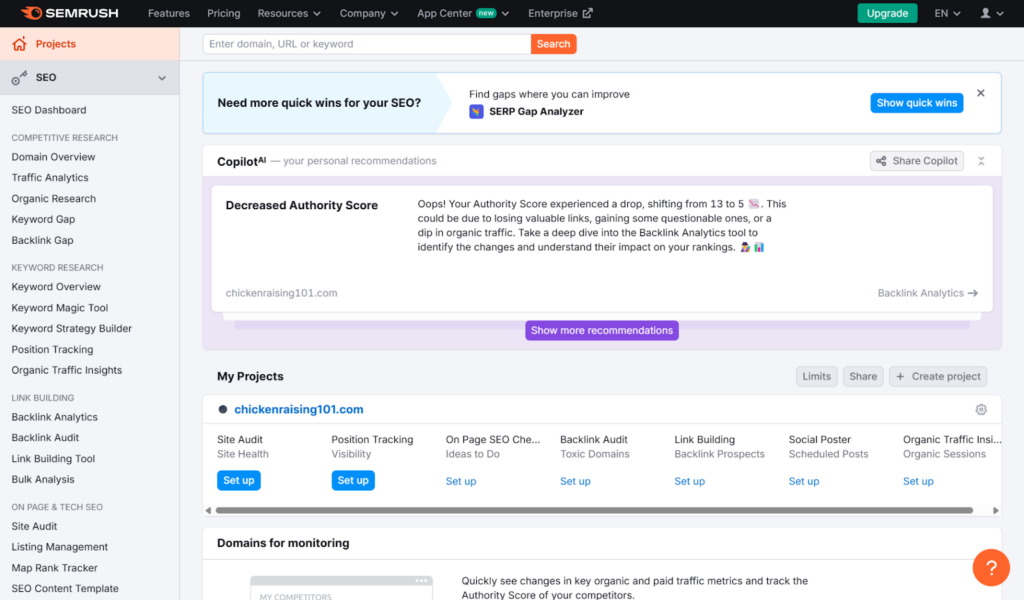Open the Projects home icon
1024x600 pixels.
(20, 44)
